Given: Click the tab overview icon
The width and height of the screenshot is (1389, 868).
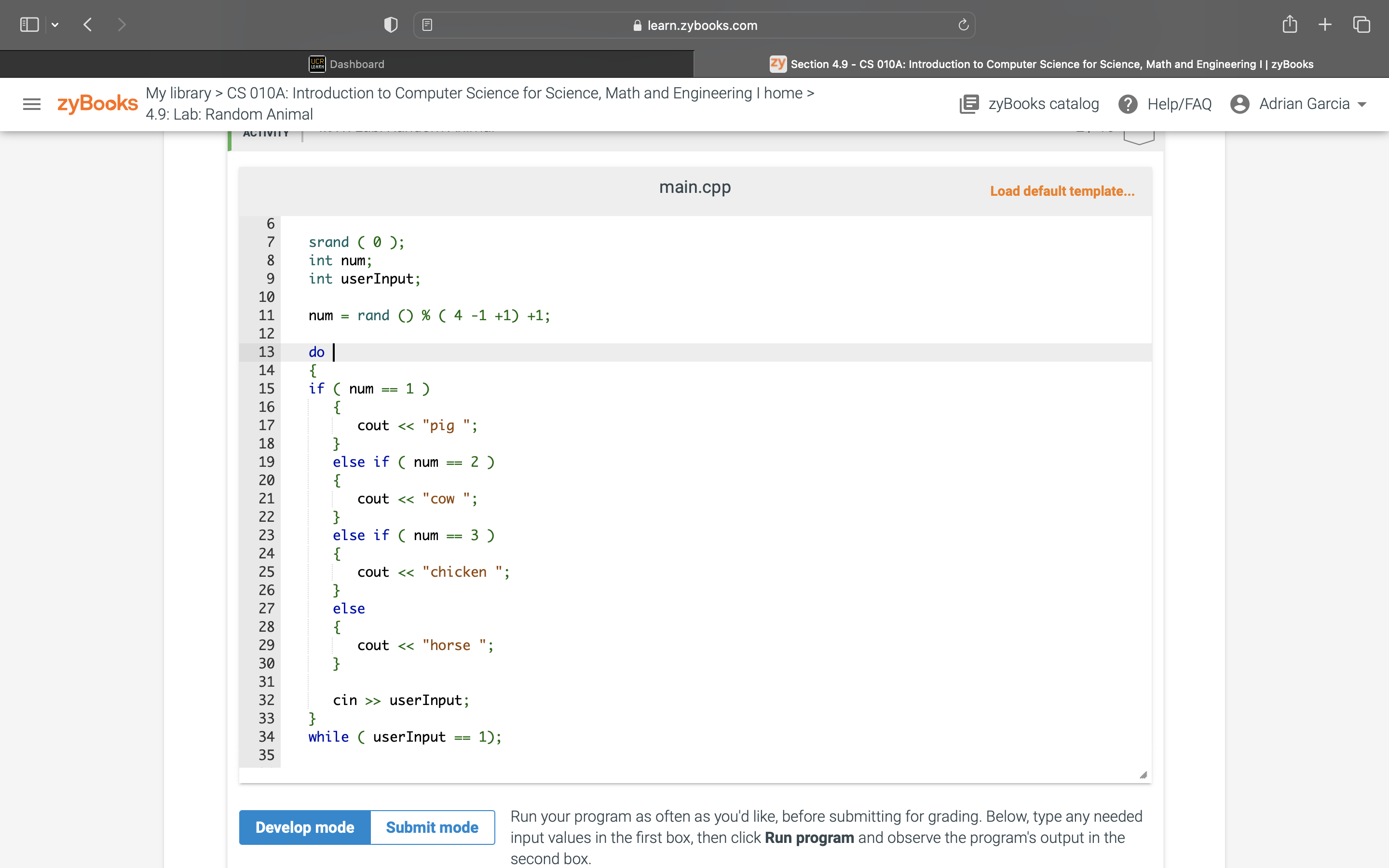Looking at the screenshot, I should click(x=1361, y=24).
